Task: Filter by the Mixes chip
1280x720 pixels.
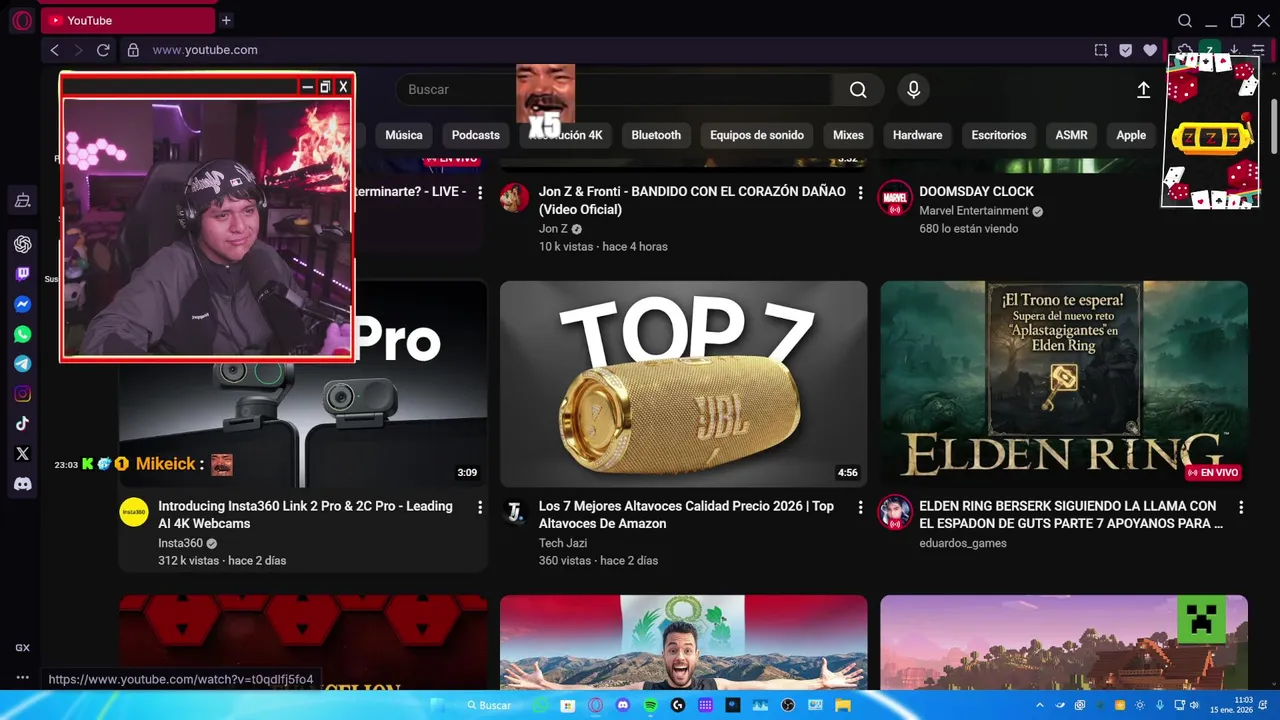Action: pyautogui.click(x=848, y=135)
